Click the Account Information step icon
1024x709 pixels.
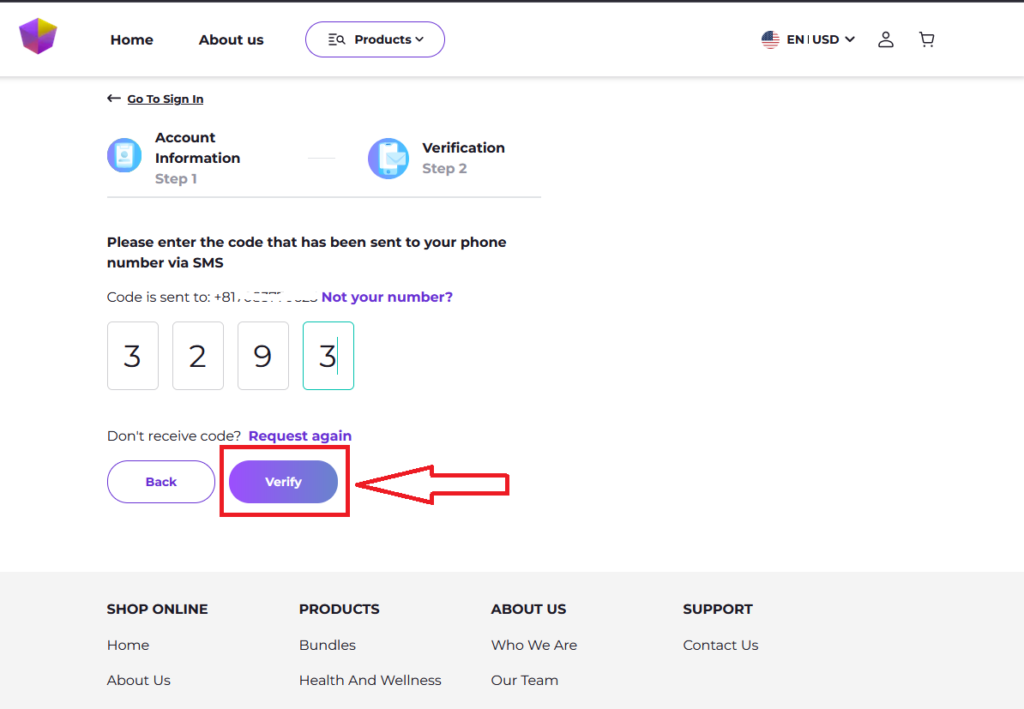pyautogui.click(x=125, y=156)
